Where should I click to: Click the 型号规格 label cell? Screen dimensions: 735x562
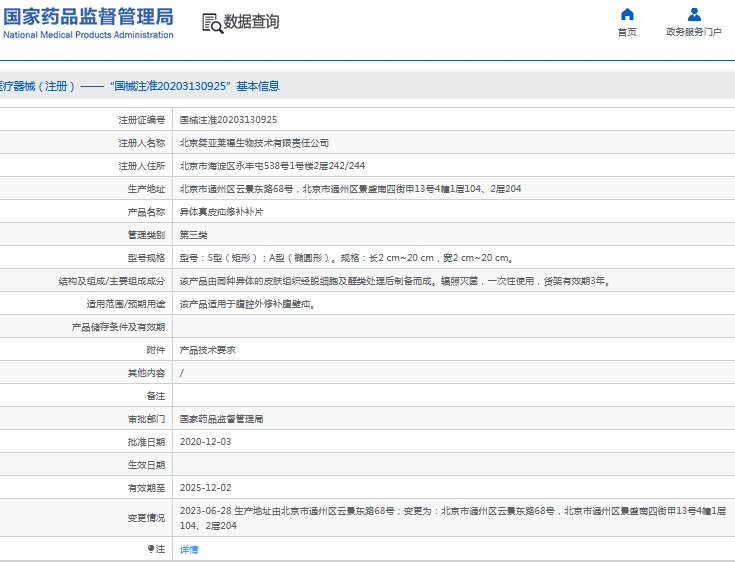point(146,258)
